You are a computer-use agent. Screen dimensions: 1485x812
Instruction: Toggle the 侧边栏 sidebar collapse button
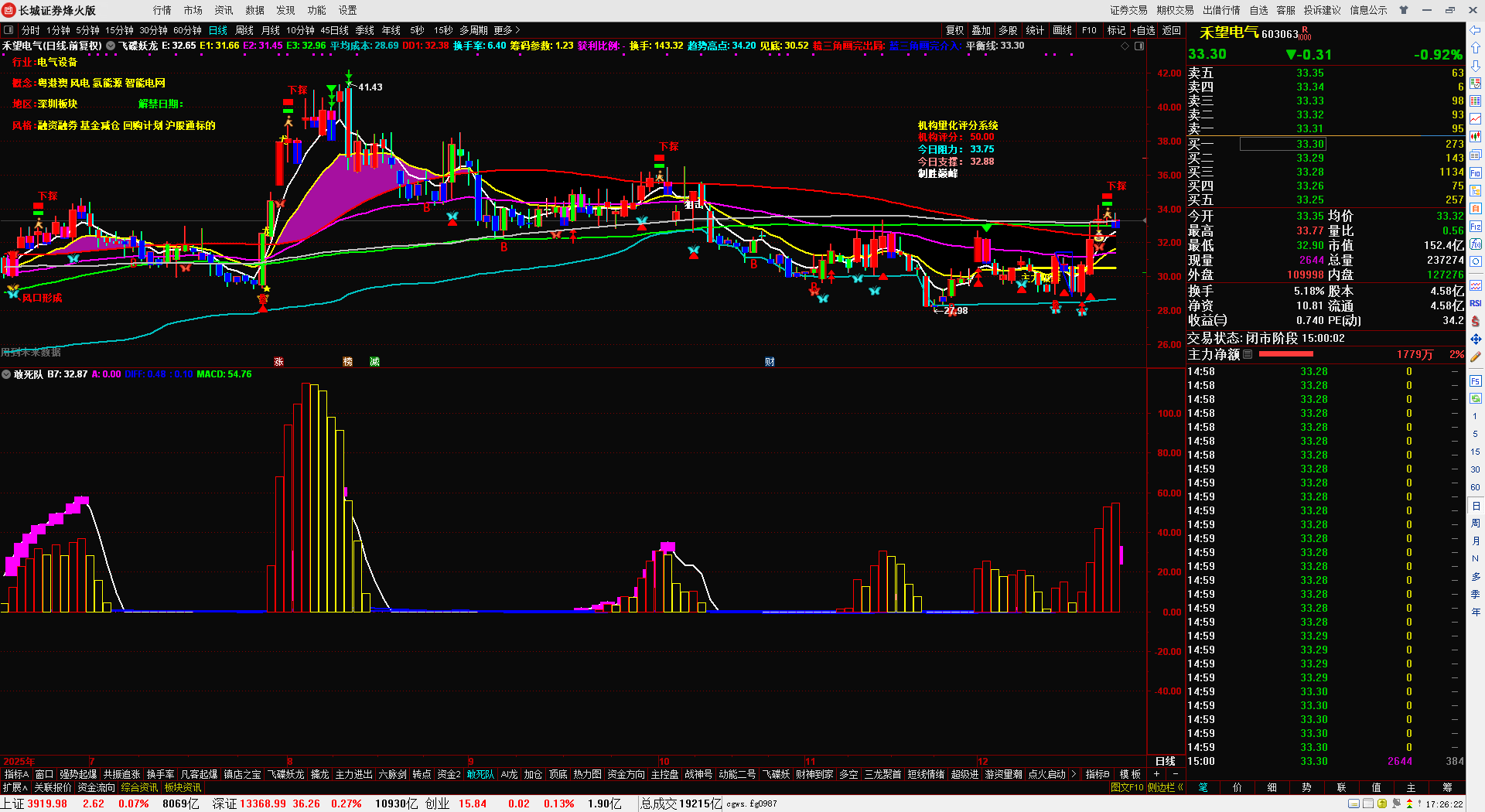click(x=1166, y=787)
